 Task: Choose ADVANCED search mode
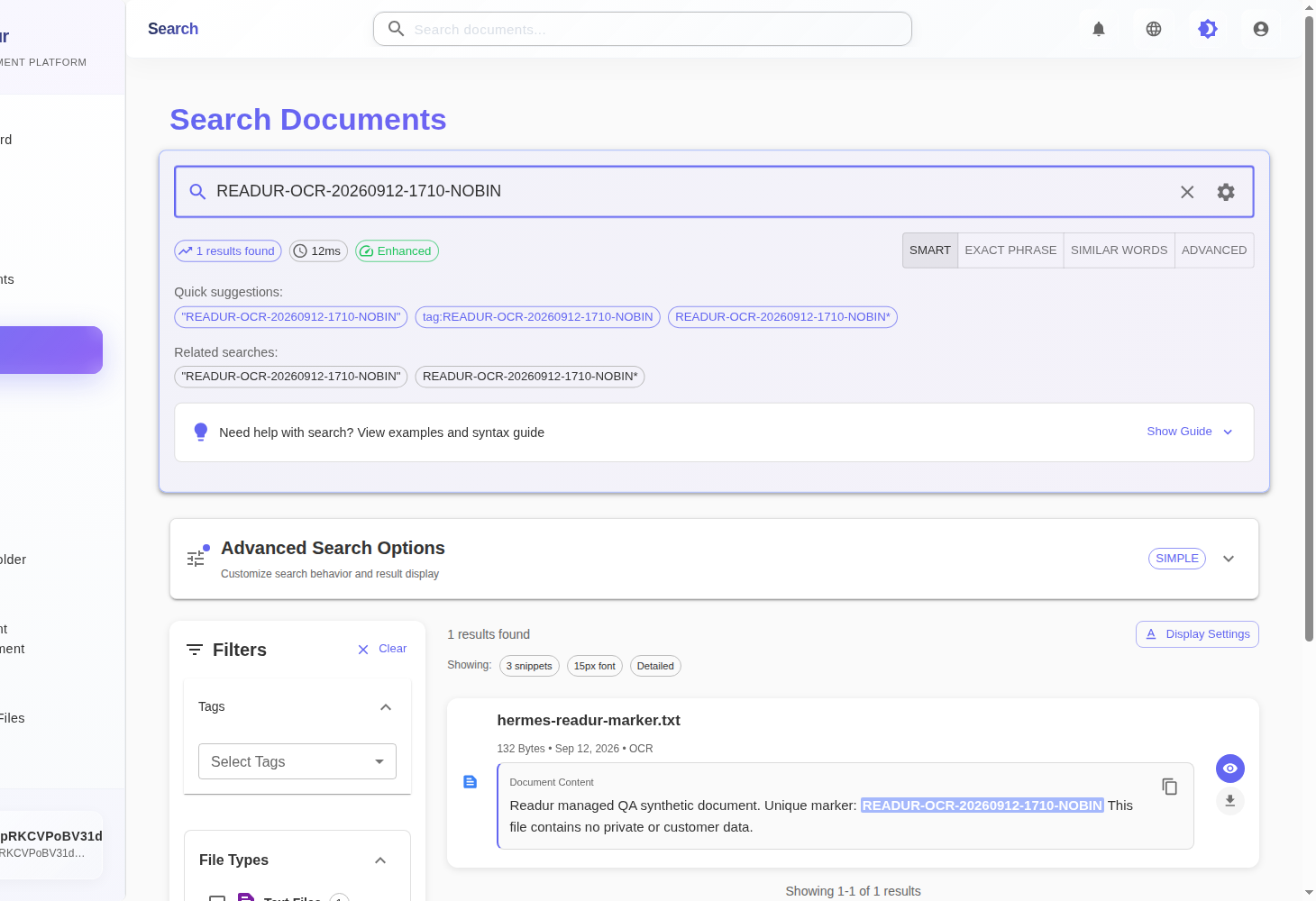1214,250
